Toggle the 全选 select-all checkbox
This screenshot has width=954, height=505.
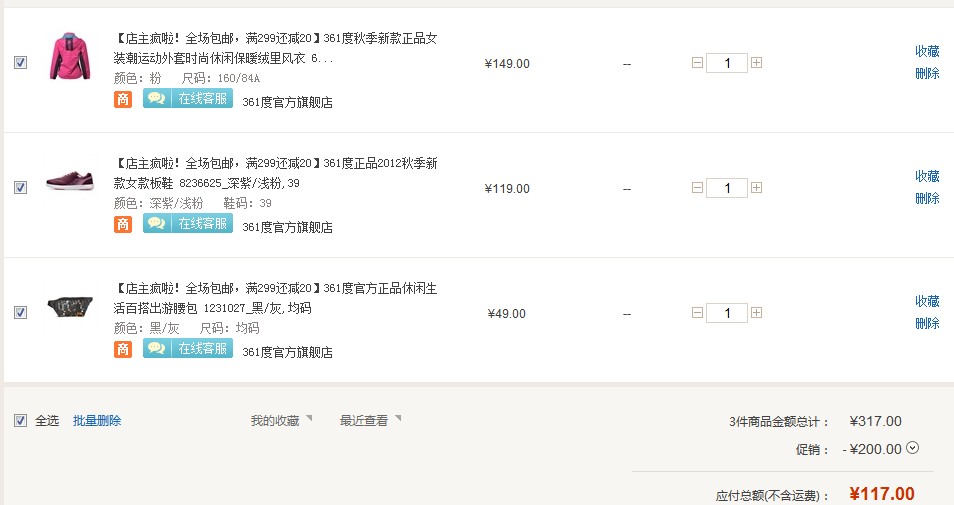(21, 420)
